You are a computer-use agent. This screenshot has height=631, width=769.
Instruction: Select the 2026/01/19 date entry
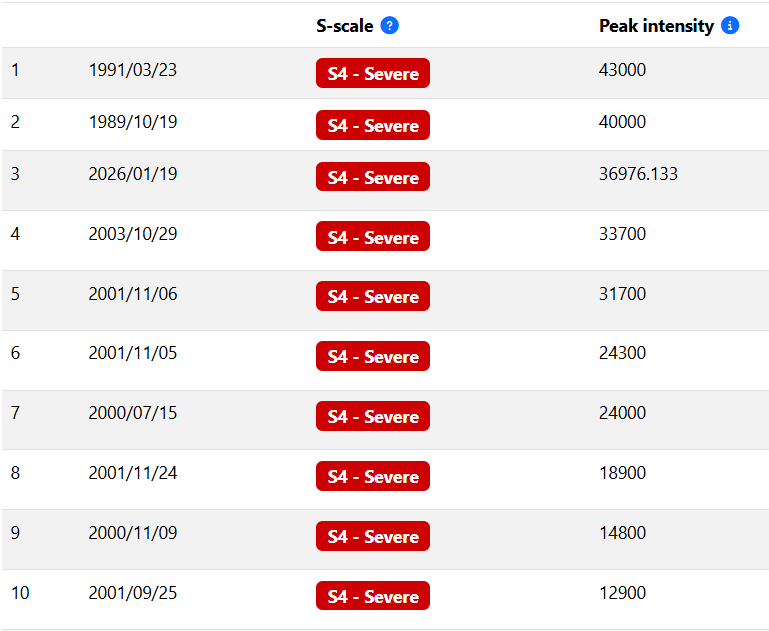[x=133, y=174]
